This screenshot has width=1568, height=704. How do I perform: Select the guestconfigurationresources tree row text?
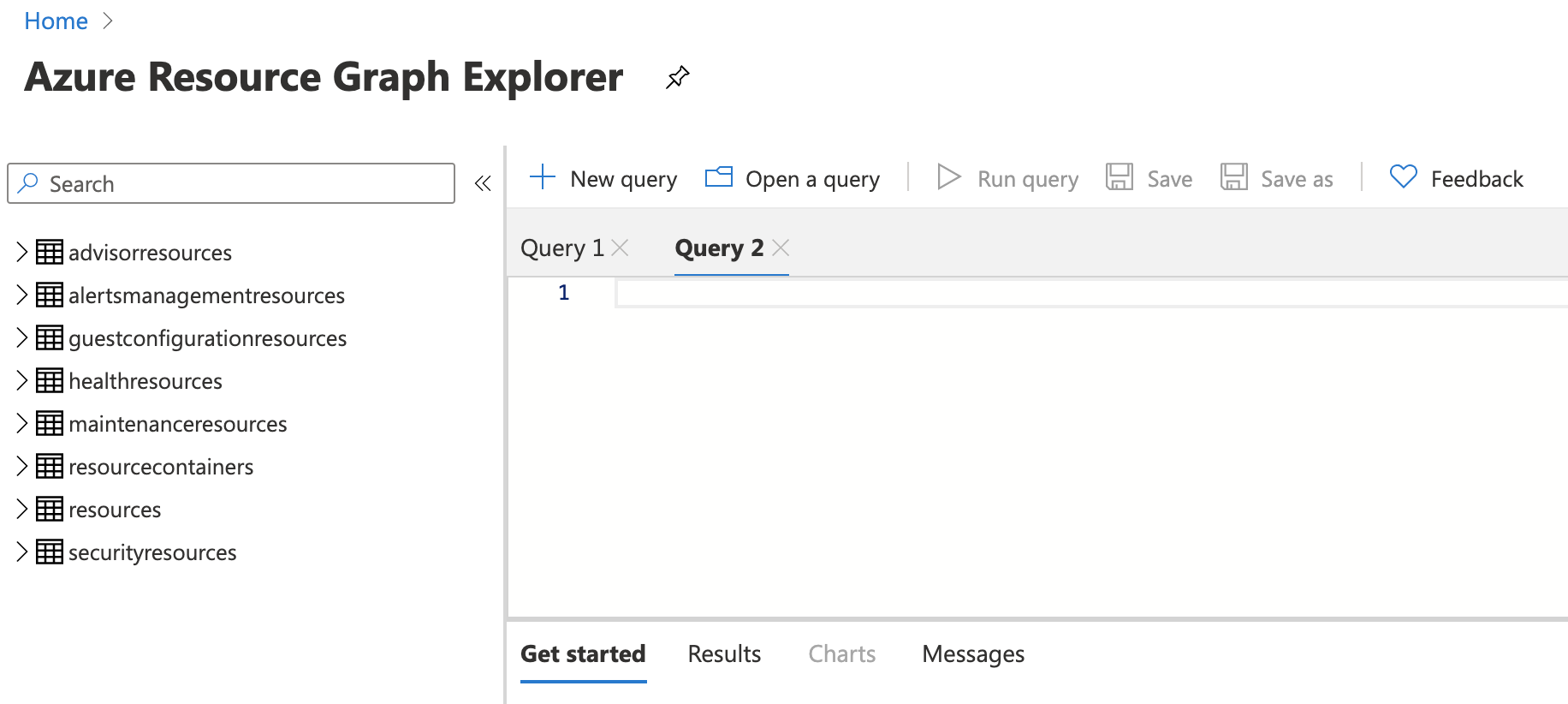coord(207,338)
